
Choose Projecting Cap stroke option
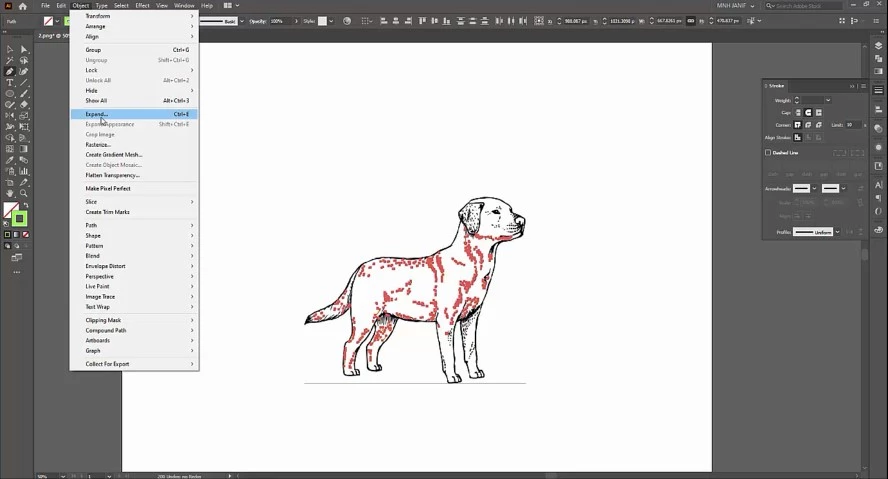[x=818, y=113]
